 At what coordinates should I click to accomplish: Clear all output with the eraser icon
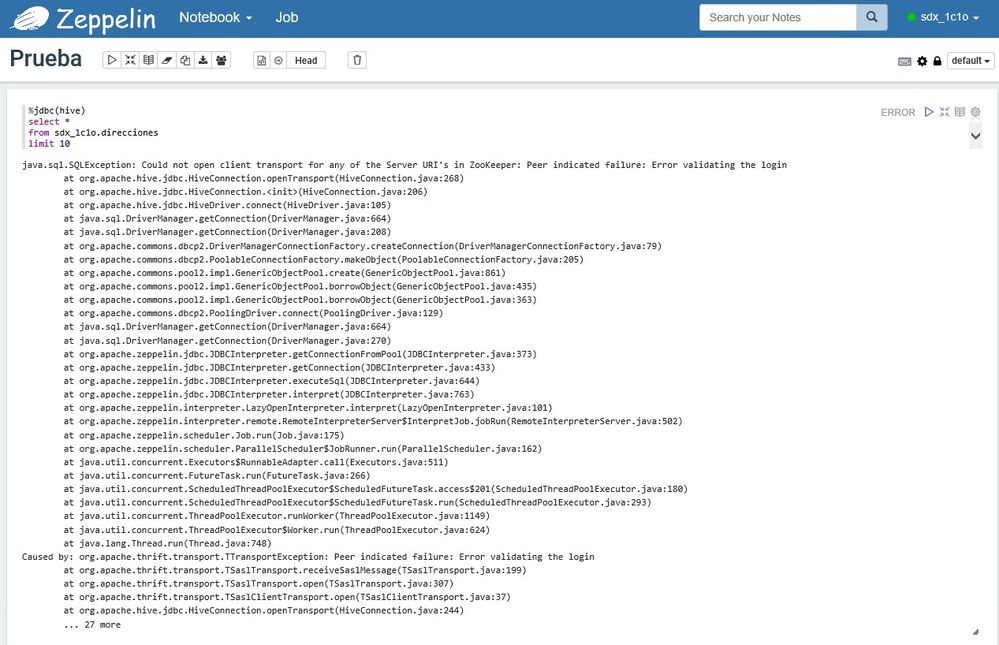tap(167, 60)
